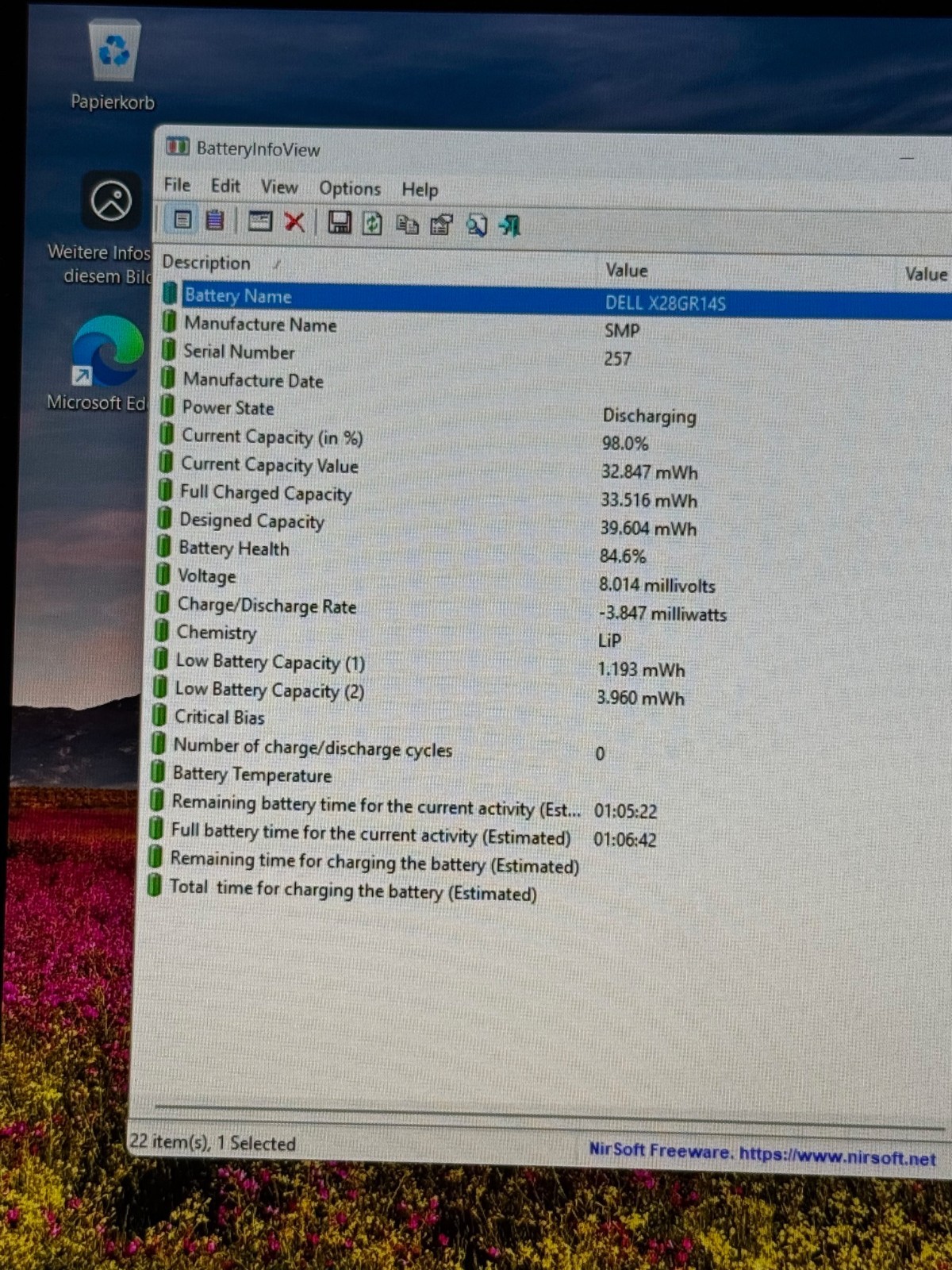Click battery icon next to Chemistry row
952x1270 pixels.
[x=162, y=631]
